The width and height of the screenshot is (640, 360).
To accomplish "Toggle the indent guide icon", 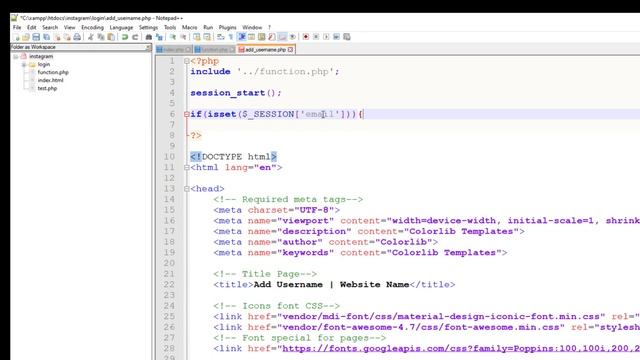I will pos(242,37).
